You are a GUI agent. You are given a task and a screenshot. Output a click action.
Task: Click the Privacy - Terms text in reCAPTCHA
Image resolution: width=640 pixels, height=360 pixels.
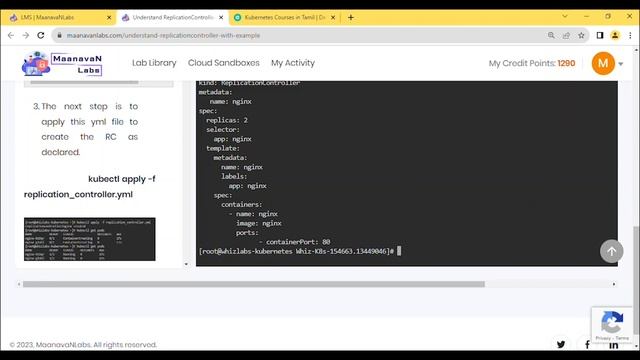[x=612, y=338]
